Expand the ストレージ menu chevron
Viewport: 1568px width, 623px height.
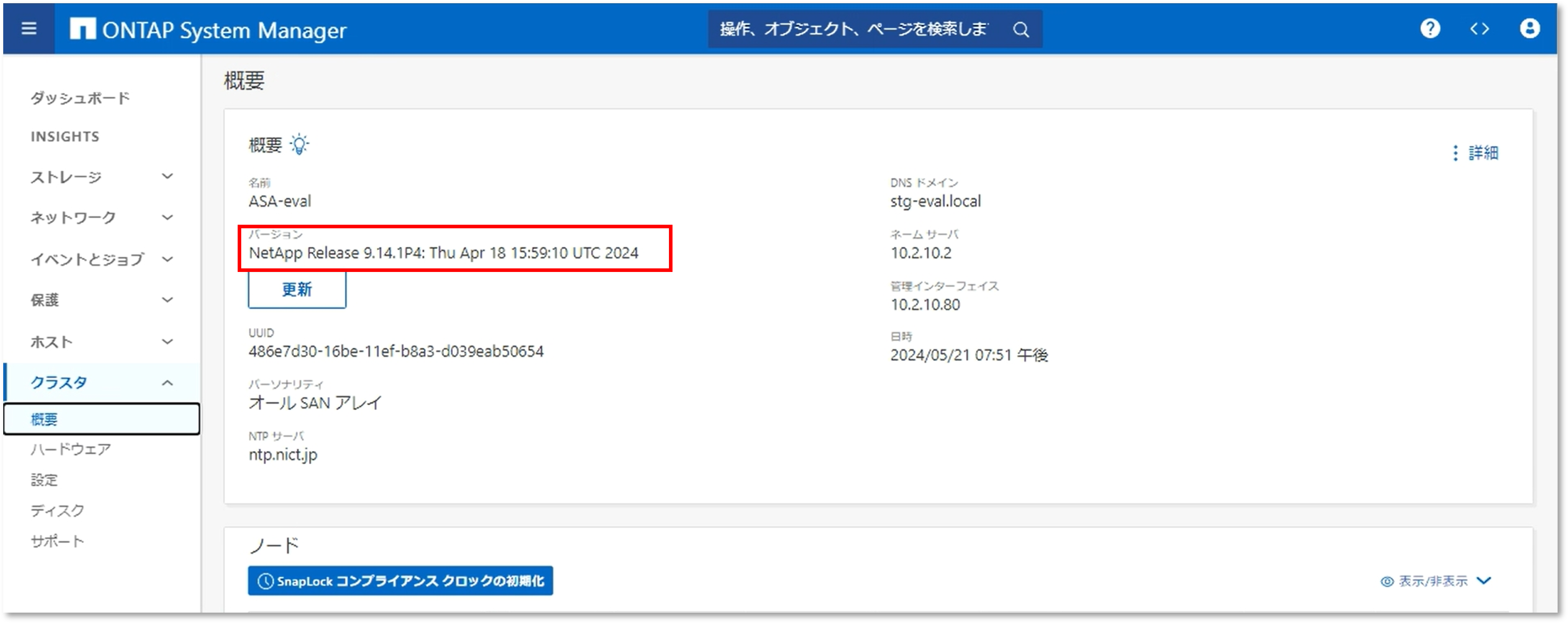(x=168, y=176)
